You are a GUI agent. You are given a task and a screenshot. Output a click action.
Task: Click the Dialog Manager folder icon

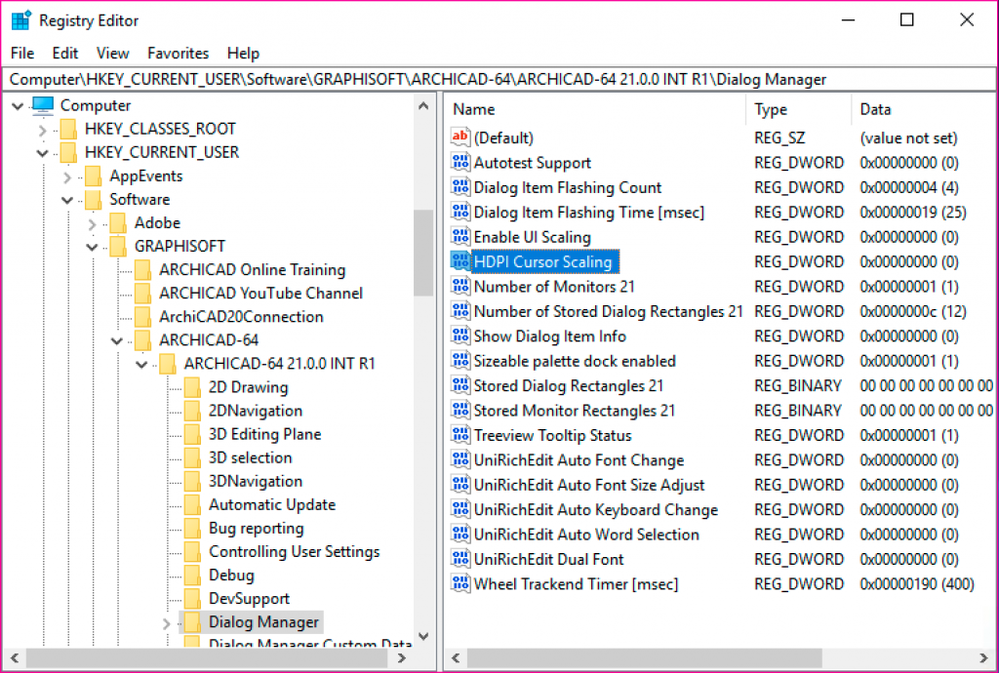coord(192,622)
